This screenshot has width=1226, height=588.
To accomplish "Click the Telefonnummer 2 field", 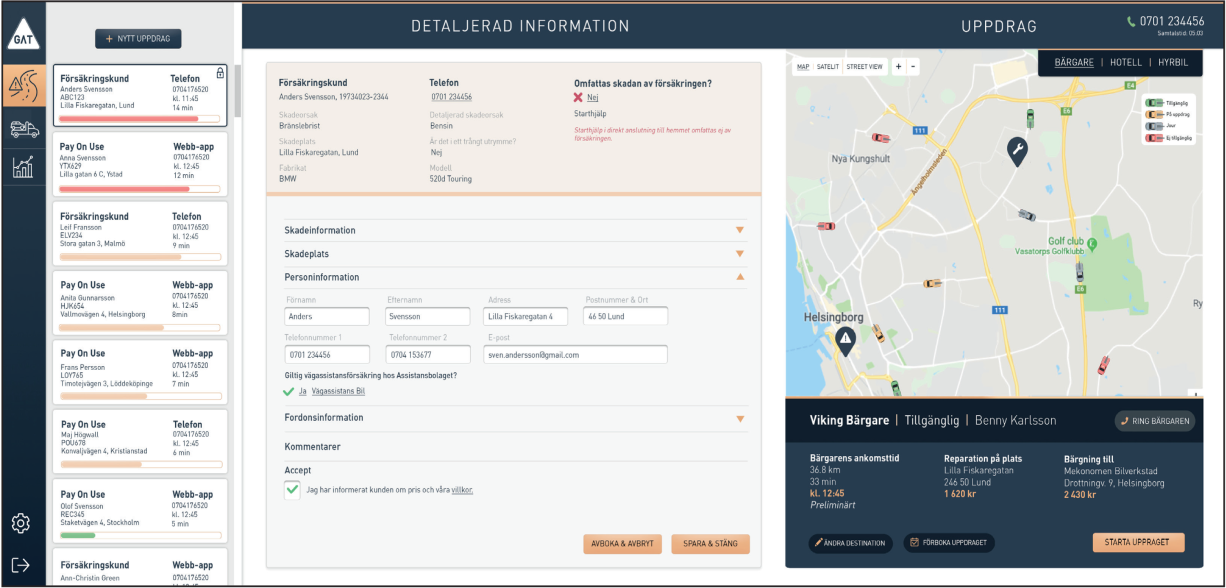I will [428, 355].
